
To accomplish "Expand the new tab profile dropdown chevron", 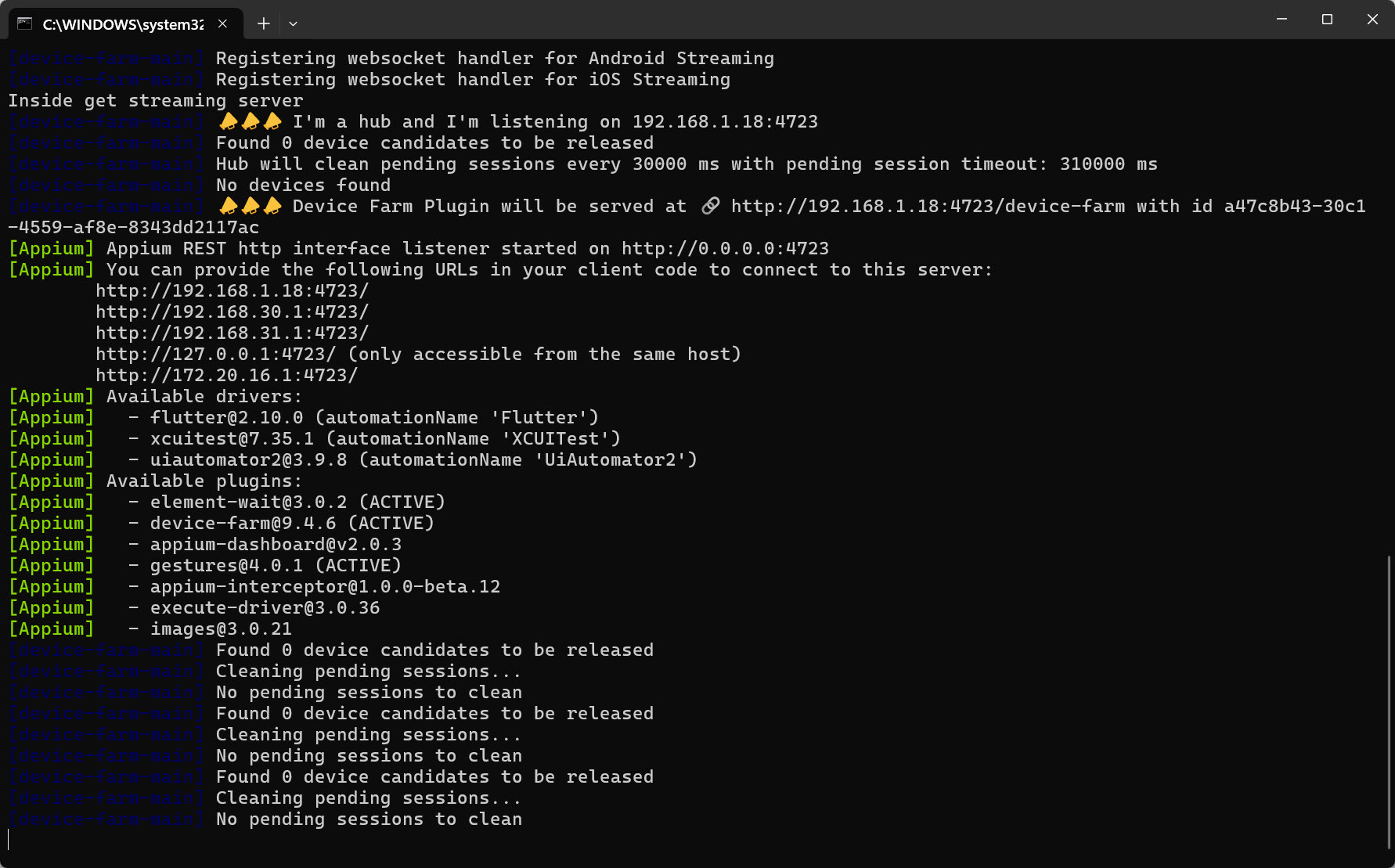I will 293,23.
